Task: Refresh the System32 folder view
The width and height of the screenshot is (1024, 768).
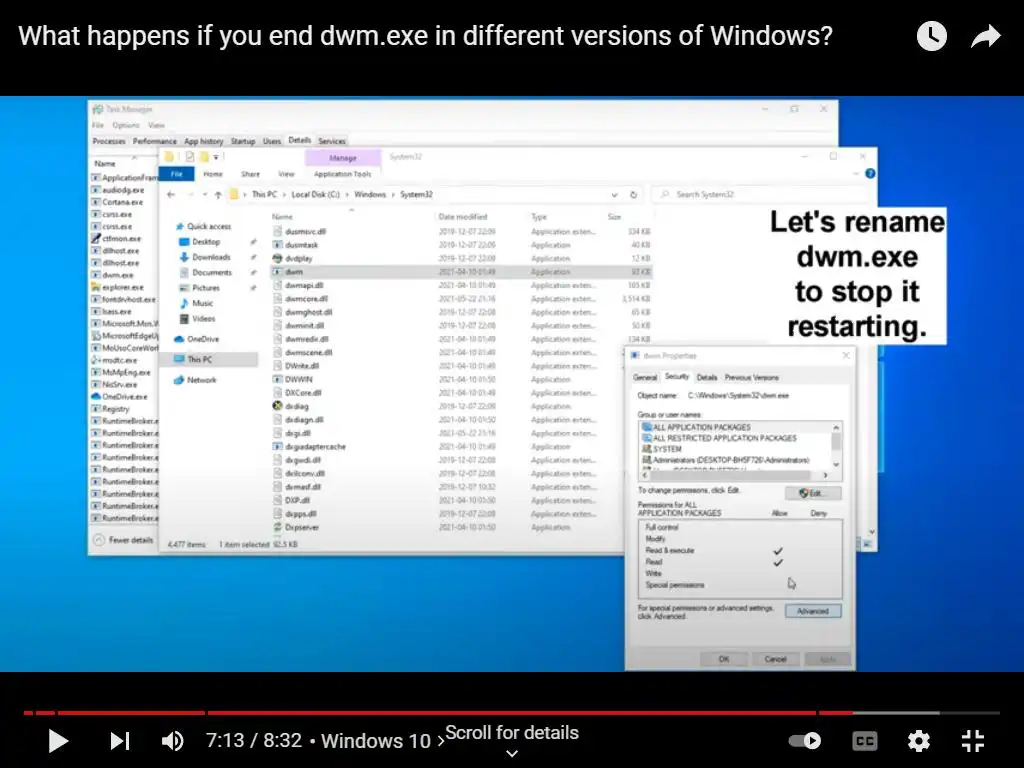Action: [x=633, y=195]
